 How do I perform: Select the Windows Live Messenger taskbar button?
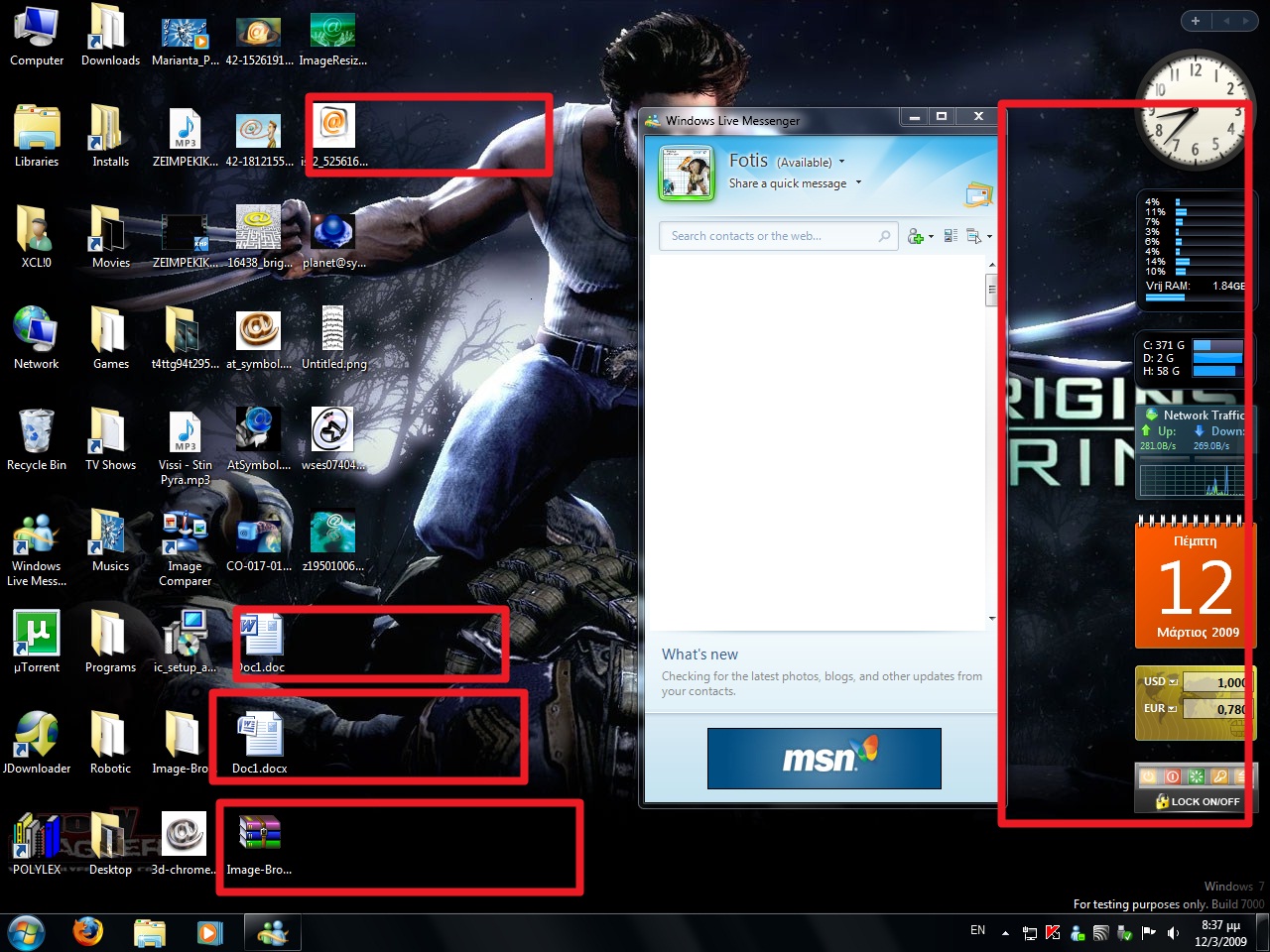pos(273,932)
